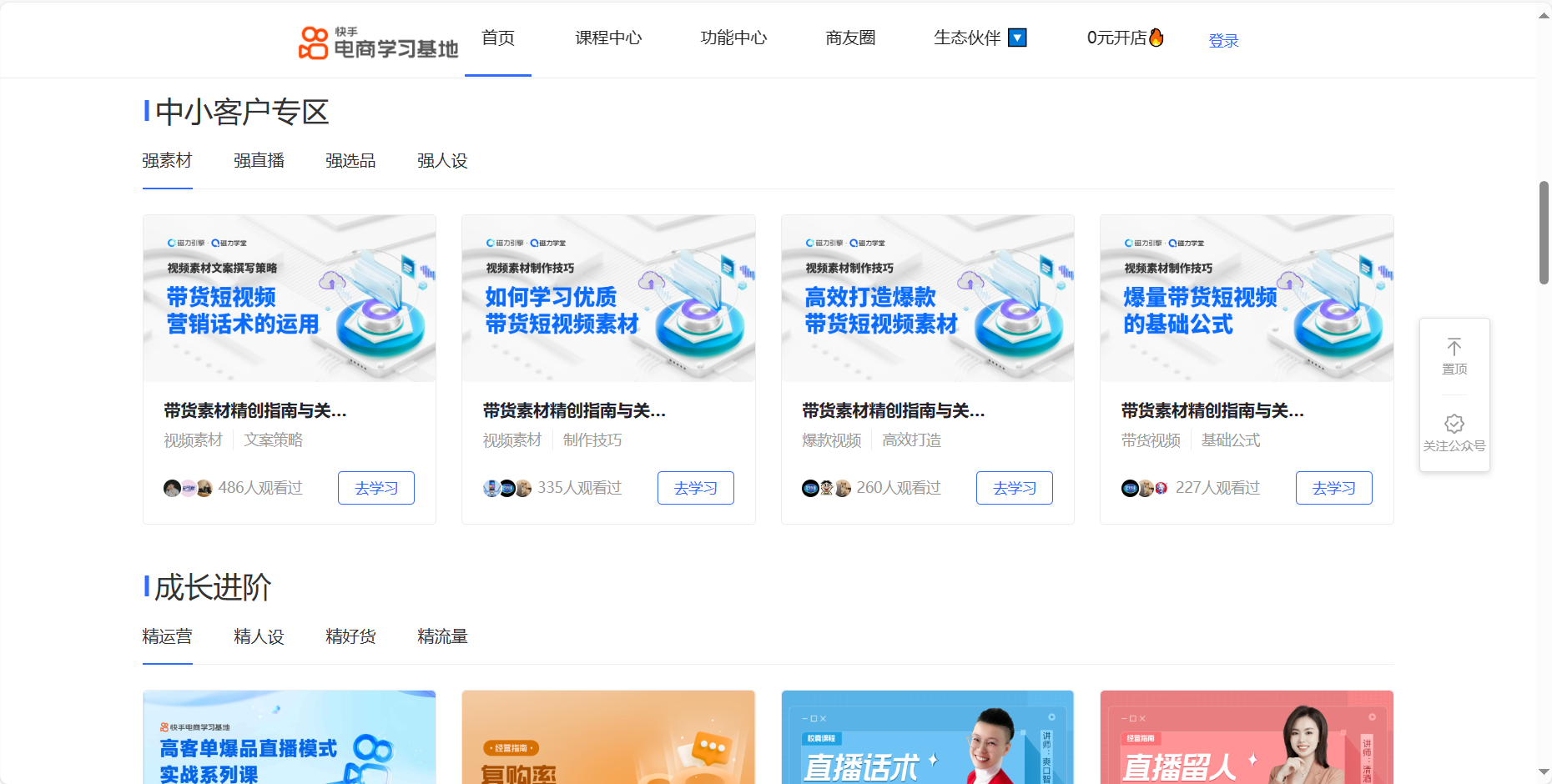
Task: Click the 关注公众号 badge icon
Action: (1454, 424)
